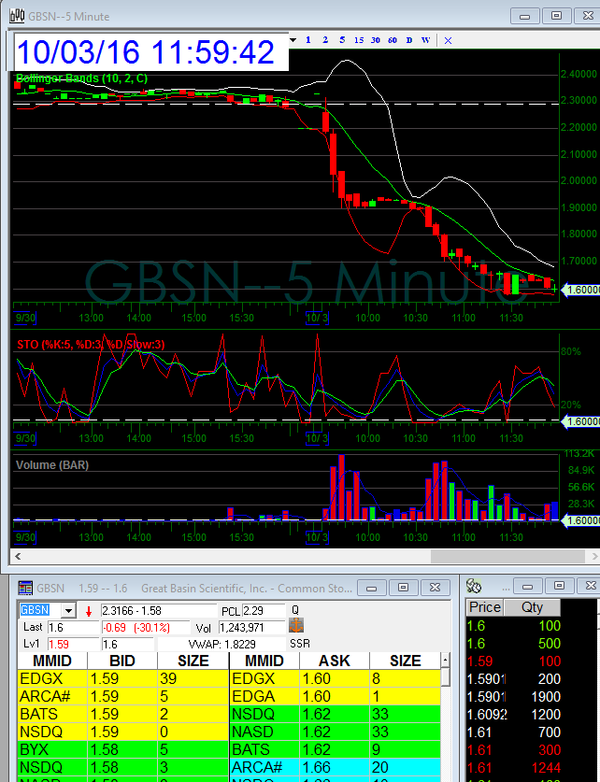Screen dimensions: 600x782
Task: Click the Level 2 window title icon
Action: coord(25,587)
